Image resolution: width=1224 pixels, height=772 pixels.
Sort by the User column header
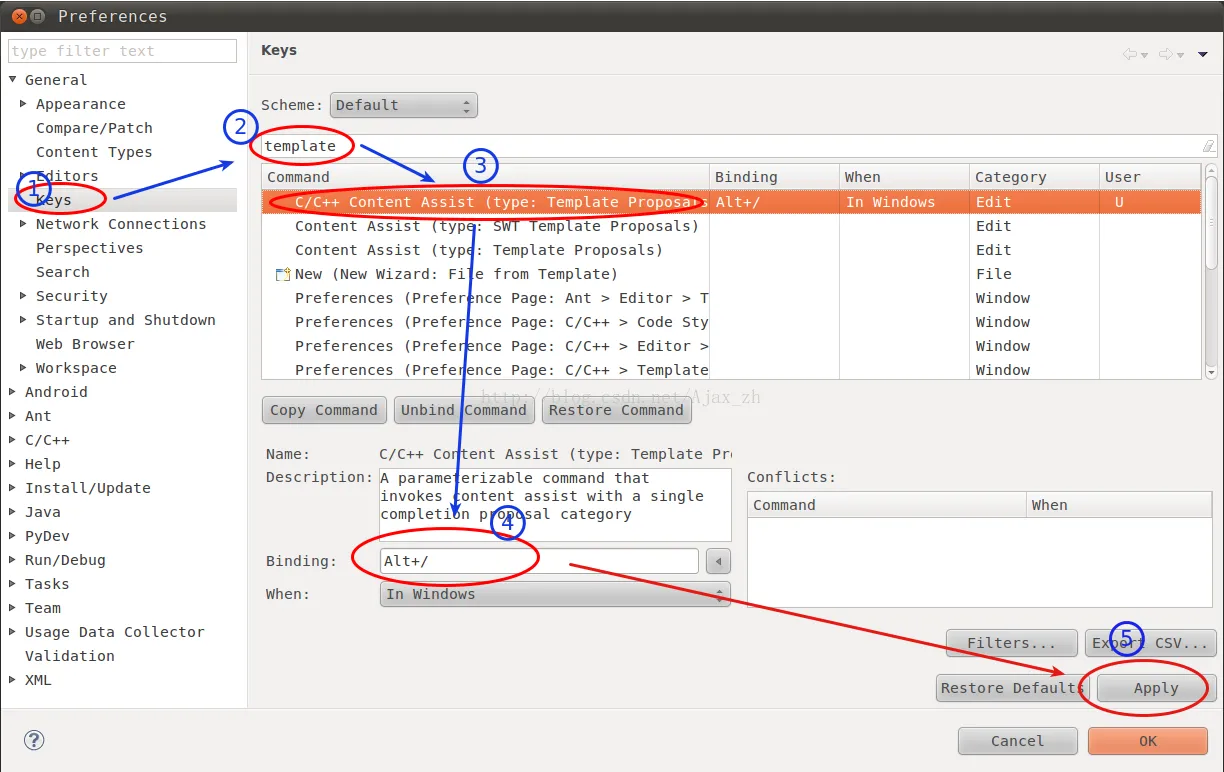pos(1151,177)
